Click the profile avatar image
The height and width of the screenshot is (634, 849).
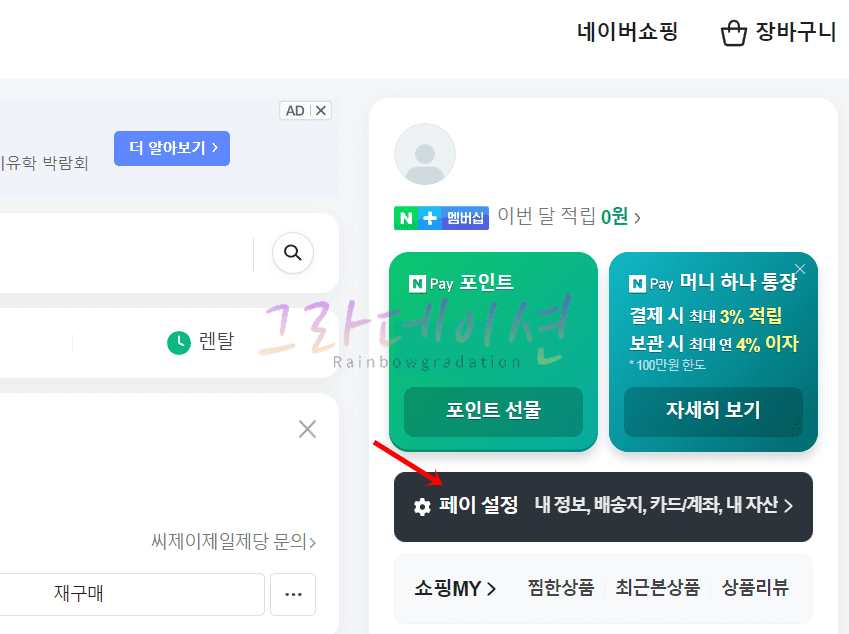point(424,154)
